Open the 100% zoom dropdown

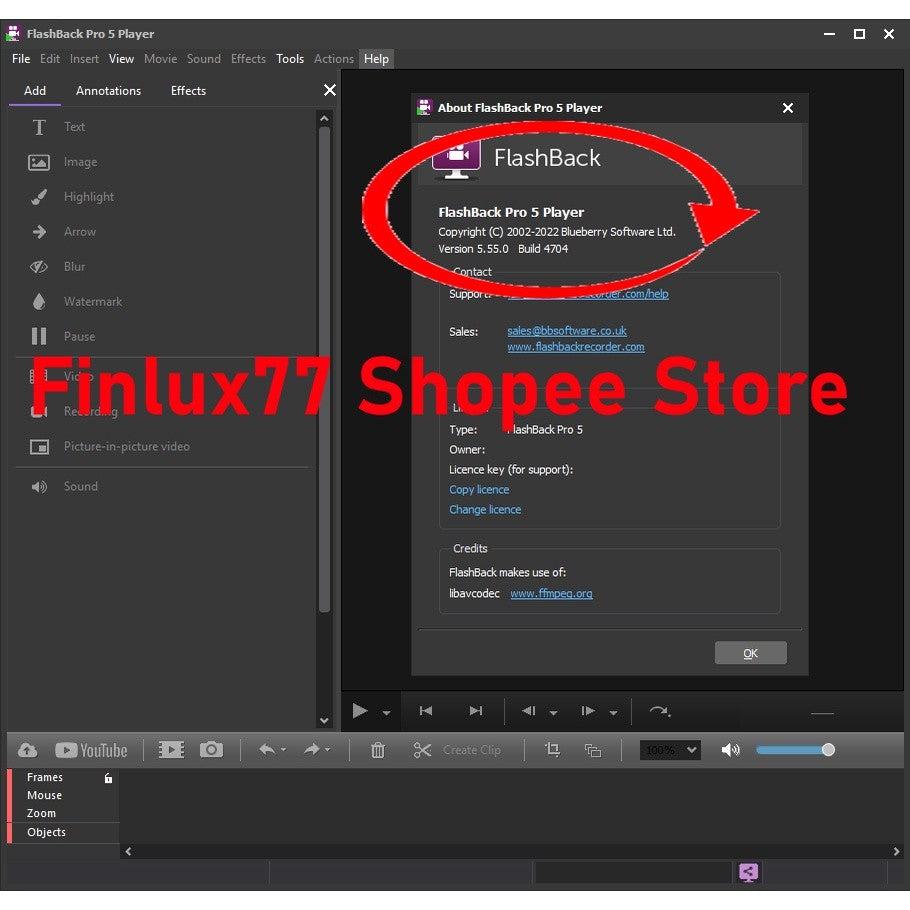[x=670, y=750]
